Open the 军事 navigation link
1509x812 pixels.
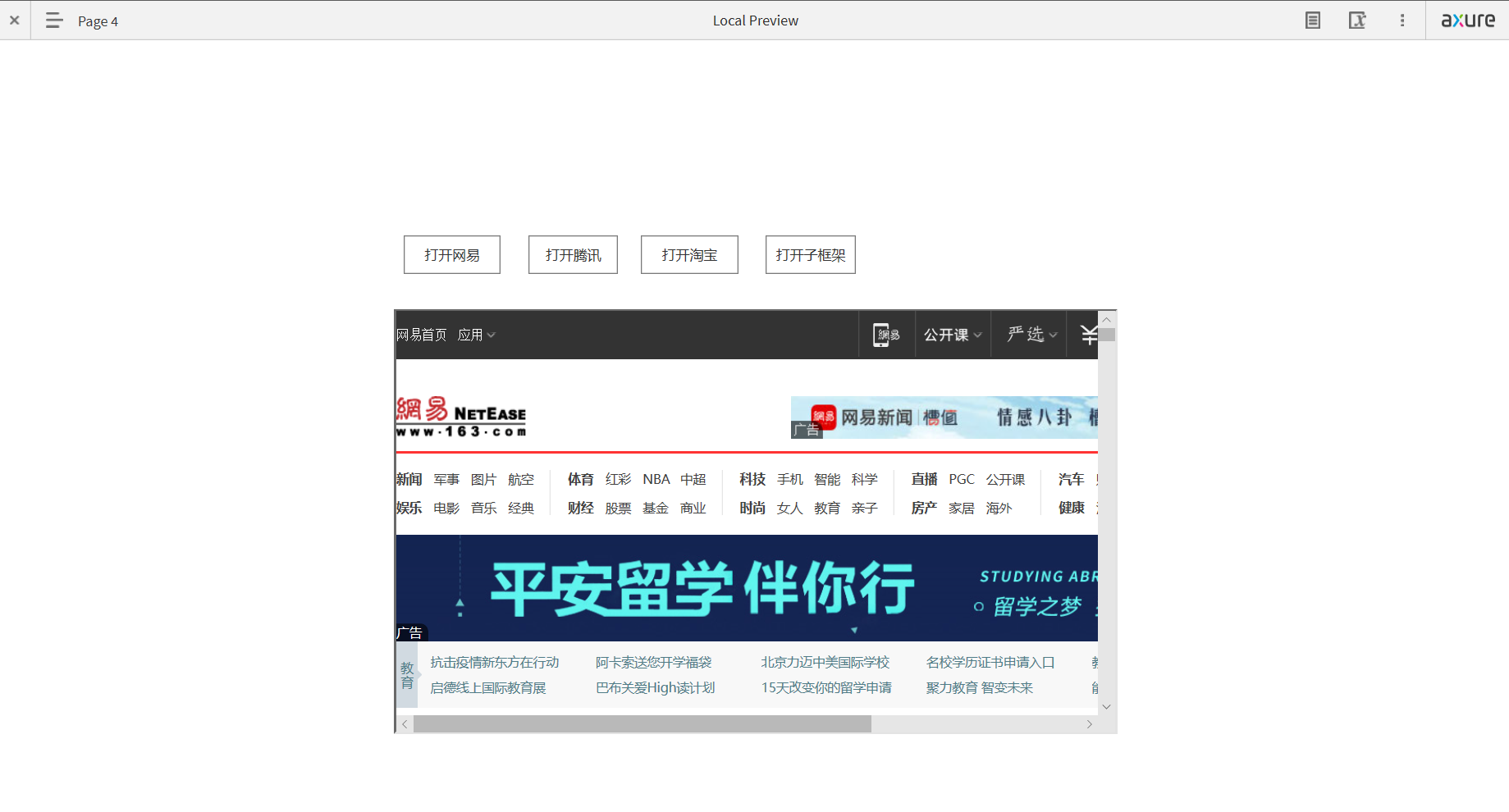(446, 479)
